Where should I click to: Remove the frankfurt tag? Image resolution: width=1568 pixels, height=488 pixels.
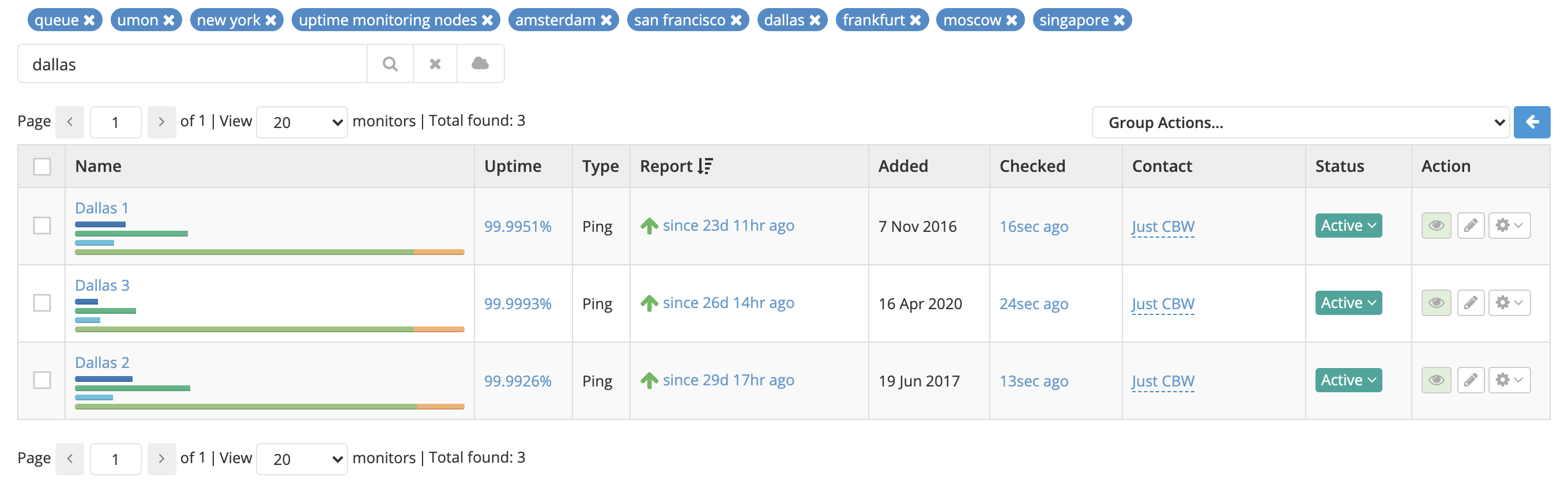click(915, 20)
